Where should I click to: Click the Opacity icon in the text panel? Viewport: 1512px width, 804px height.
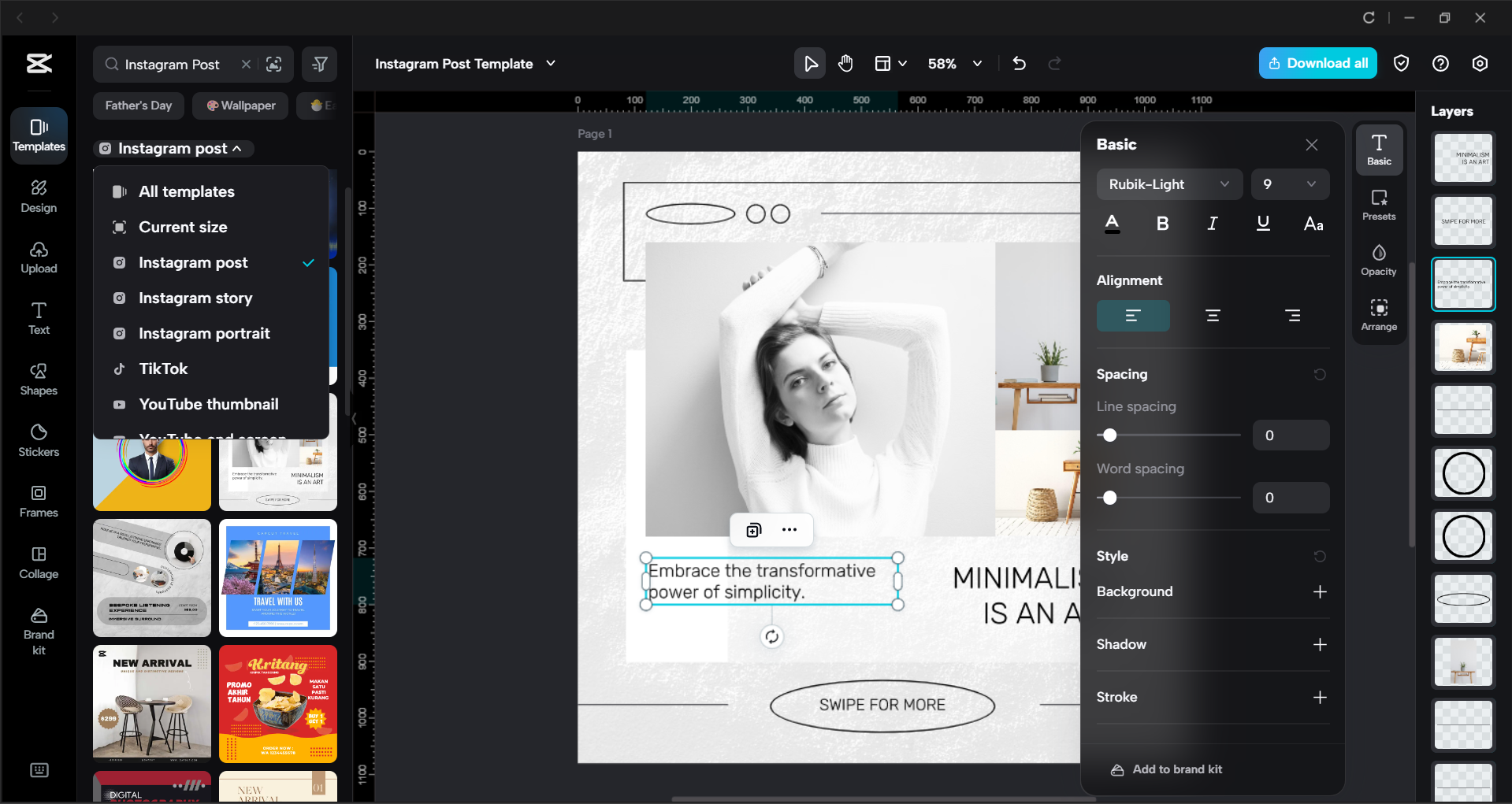click(1378, 260)
